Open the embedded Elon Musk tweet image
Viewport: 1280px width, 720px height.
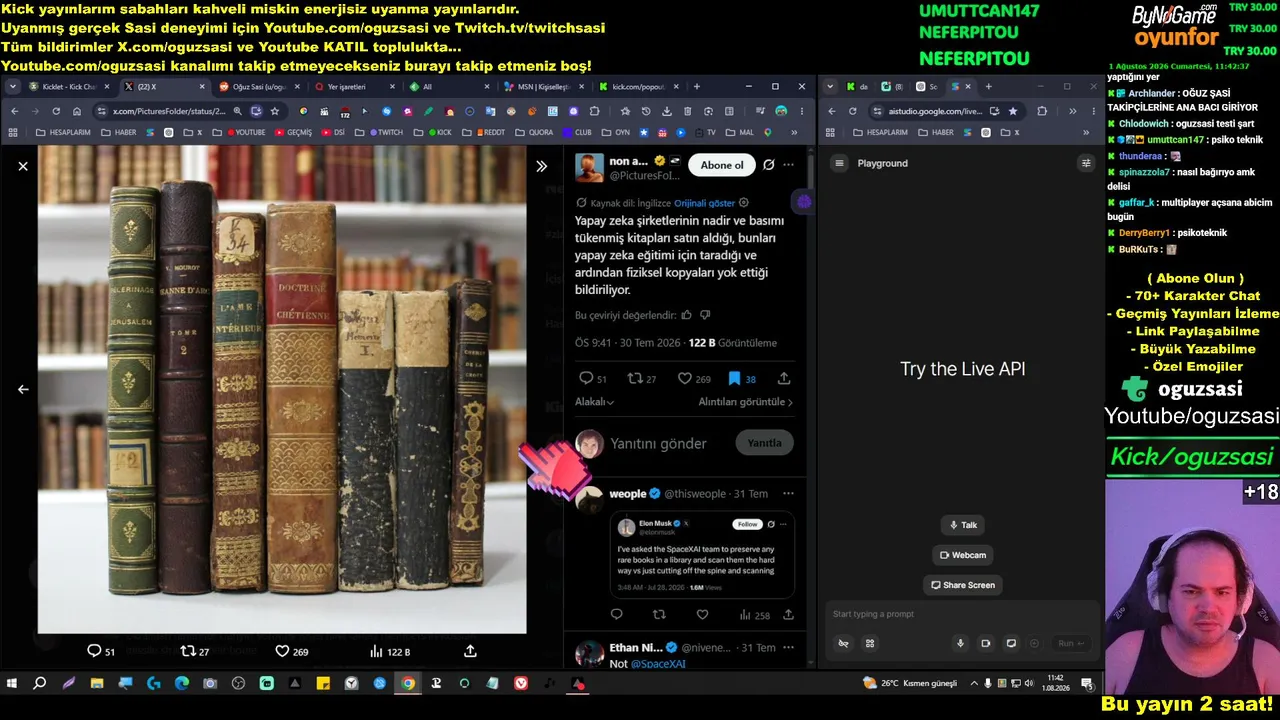[702, 554]
